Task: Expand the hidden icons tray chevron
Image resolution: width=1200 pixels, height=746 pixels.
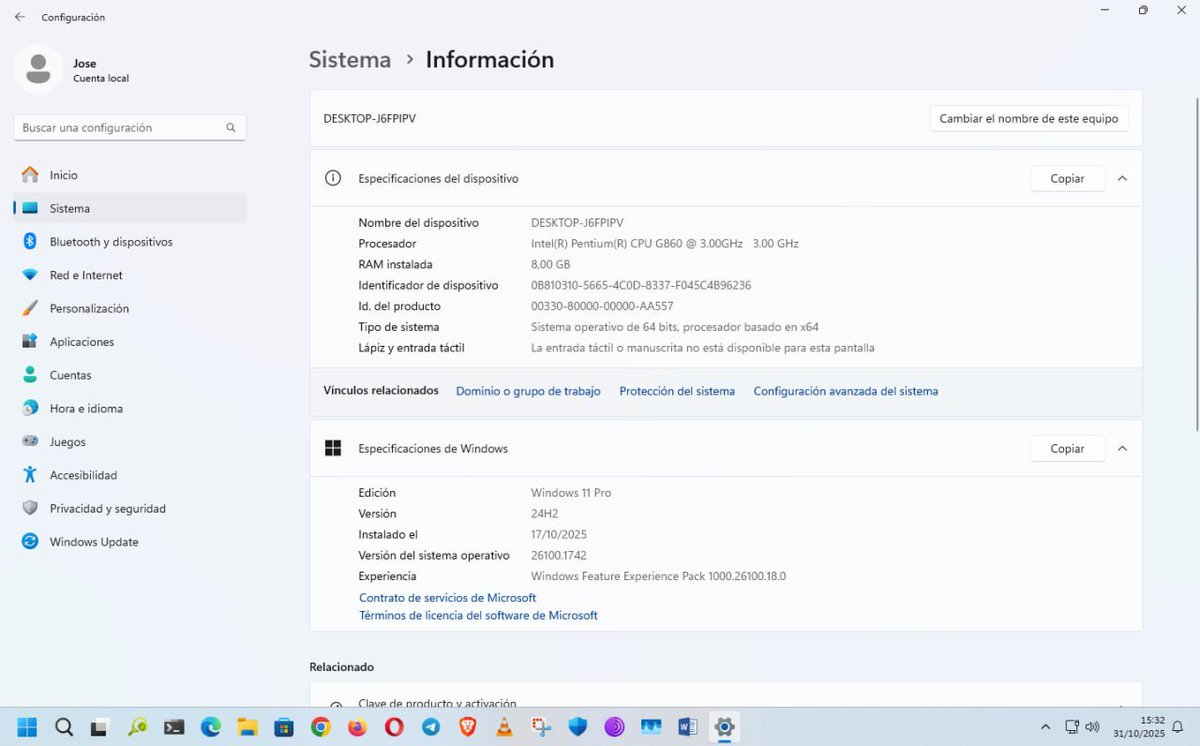Action: pos(1045,727)
